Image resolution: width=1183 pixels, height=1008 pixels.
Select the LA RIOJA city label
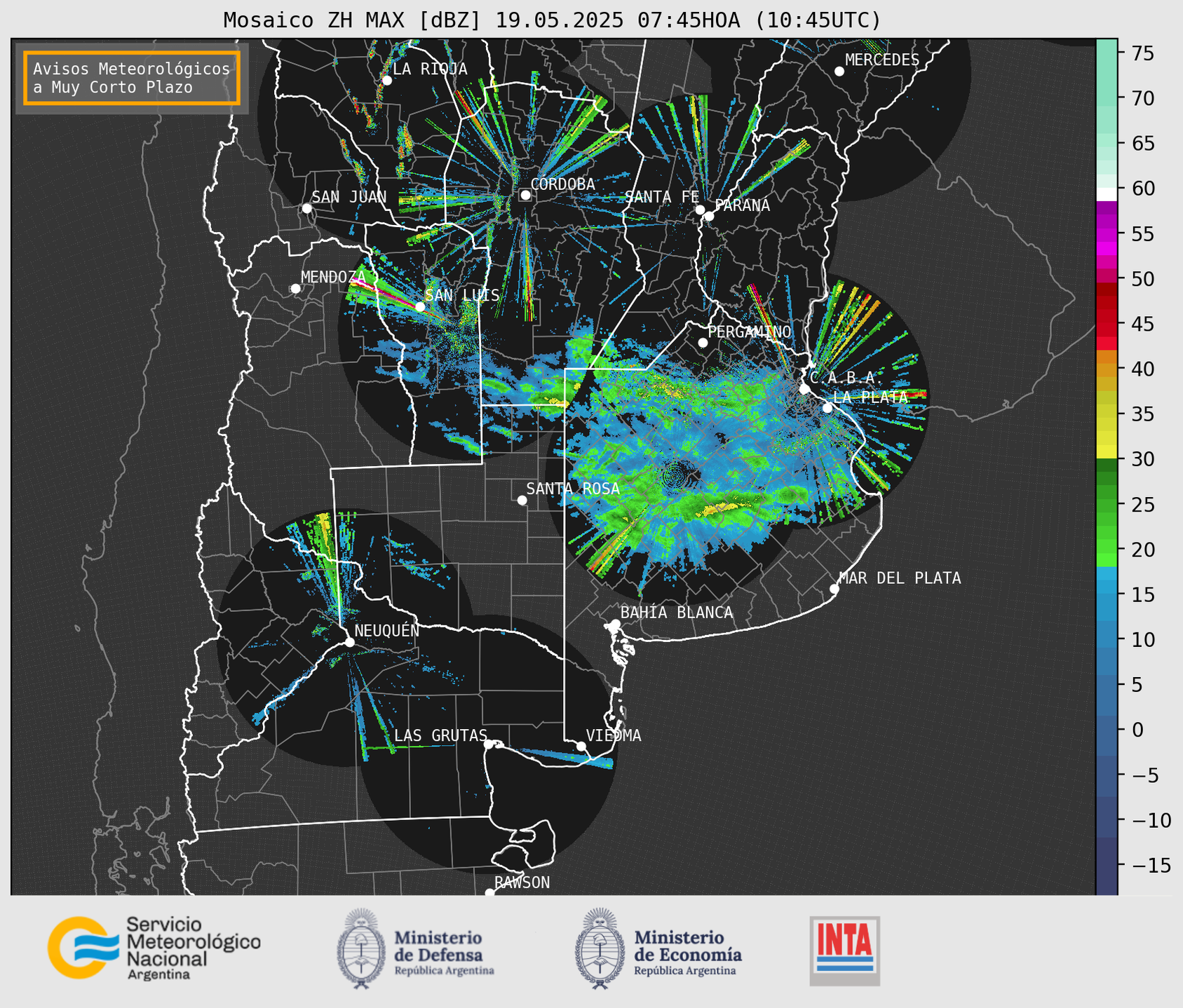click(430, 69)
